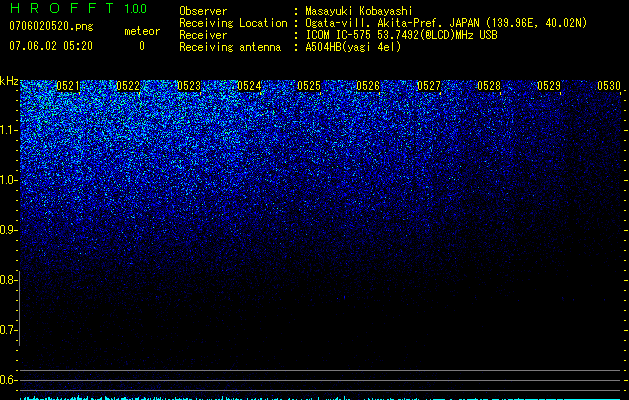Click the 1.0 frequency axis label

tap(8, 180)
